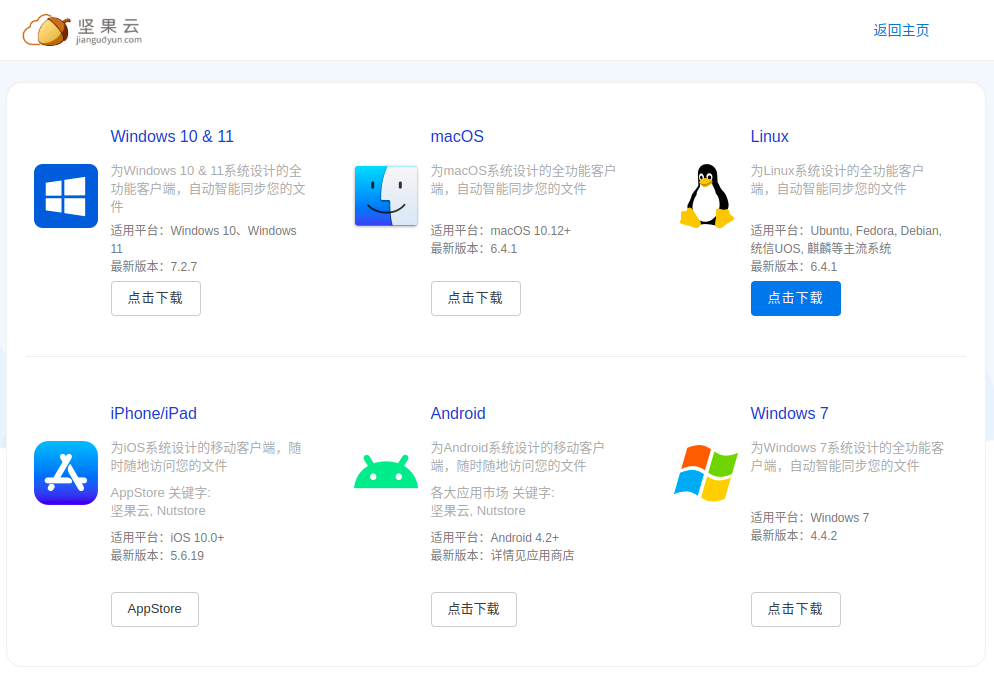Open the iPhone/iPad heading link
This screenshot has height=682, width=994.
pos(153,414)
